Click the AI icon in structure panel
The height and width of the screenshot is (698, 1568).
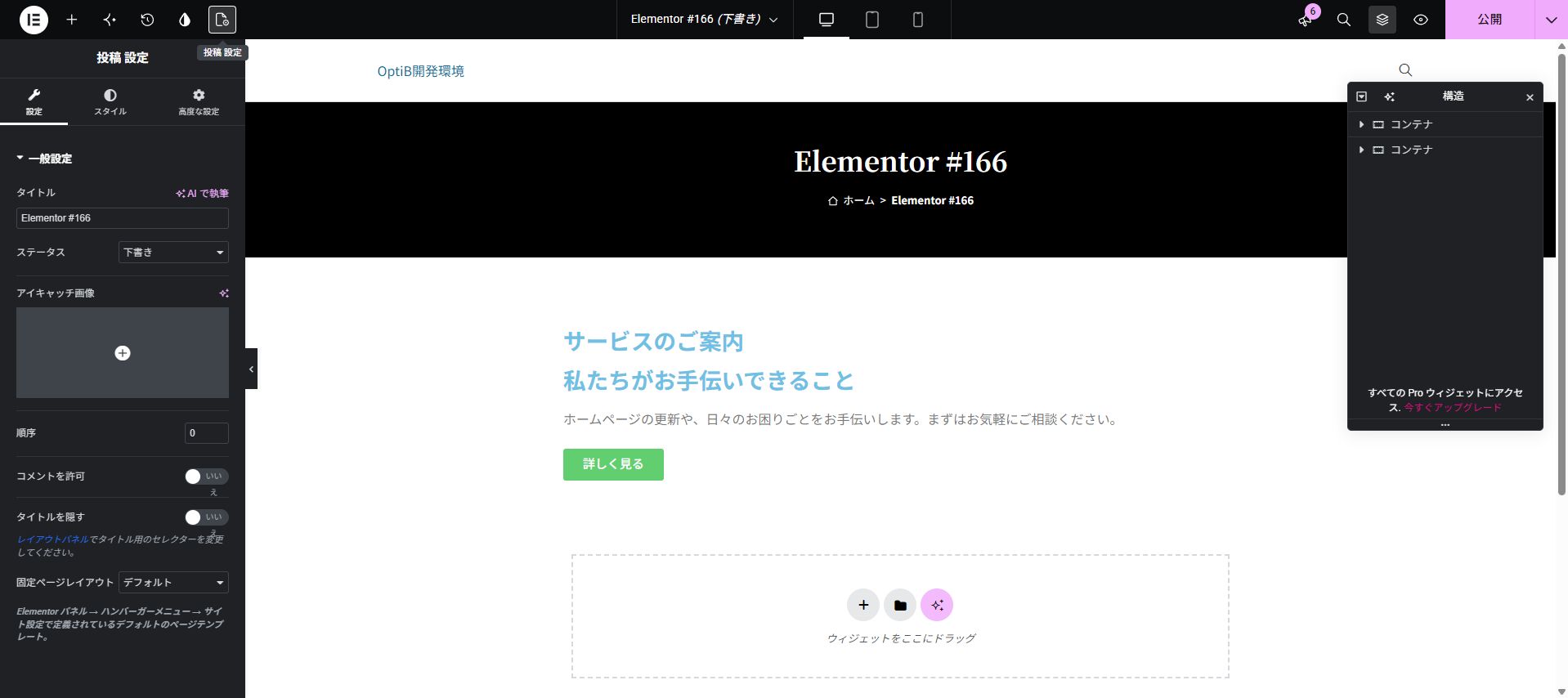click(1389, 96)
